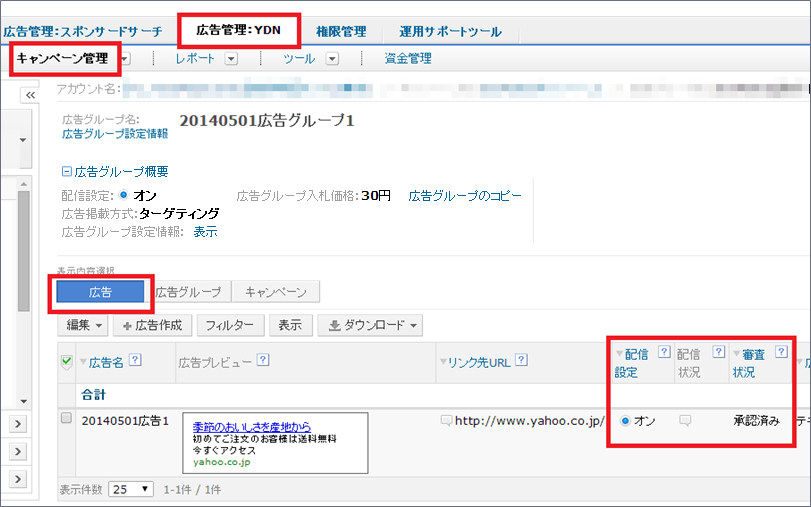Open help icon next to 広告プレビュー column
The image size is (811, 507).
(263, 360)
